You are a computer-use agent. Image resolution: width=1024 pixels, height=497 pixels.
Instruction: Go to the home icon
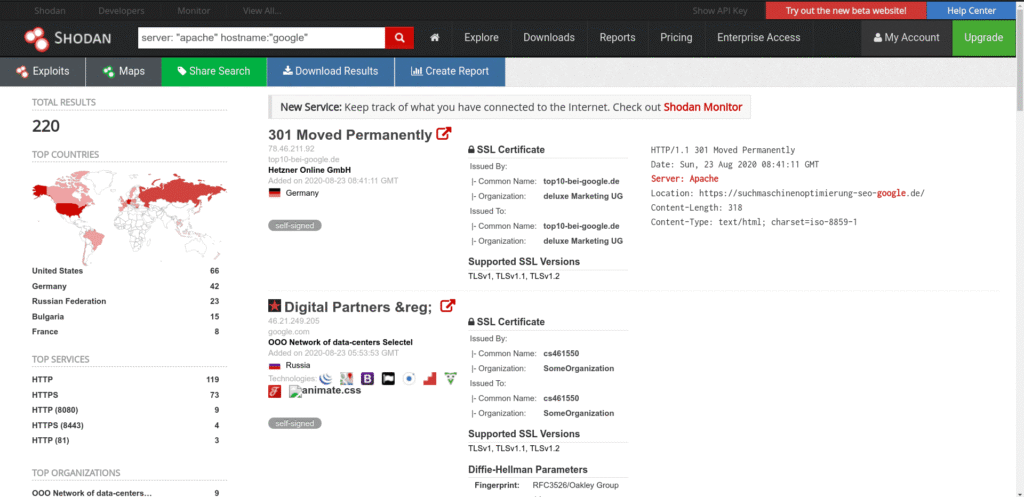(435, 38)
